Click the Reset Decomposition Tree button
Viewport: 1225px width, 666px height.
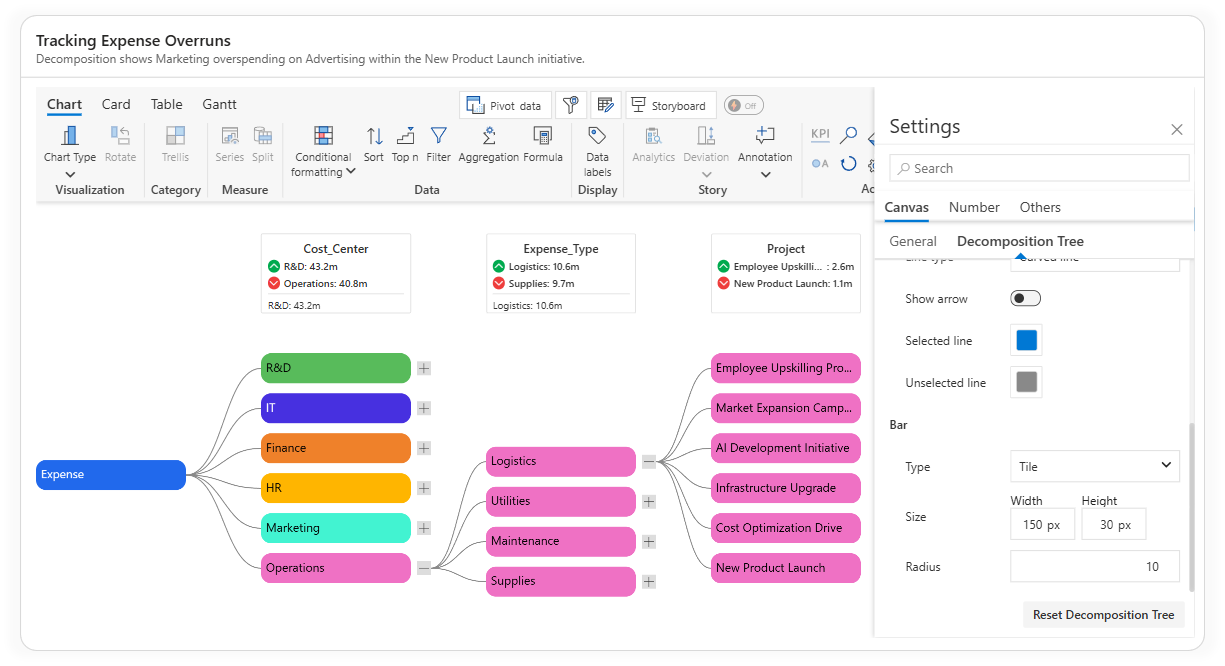click(1103, 615)
